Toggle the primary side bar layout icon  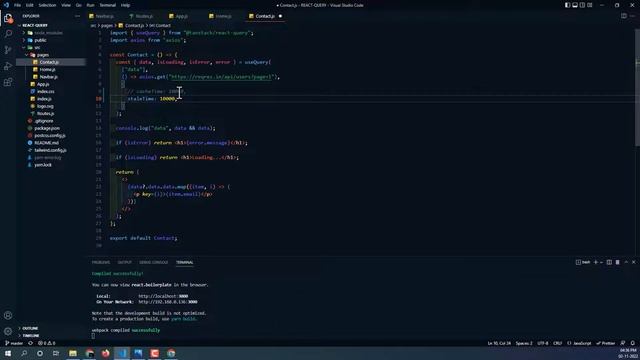[567, 5]
